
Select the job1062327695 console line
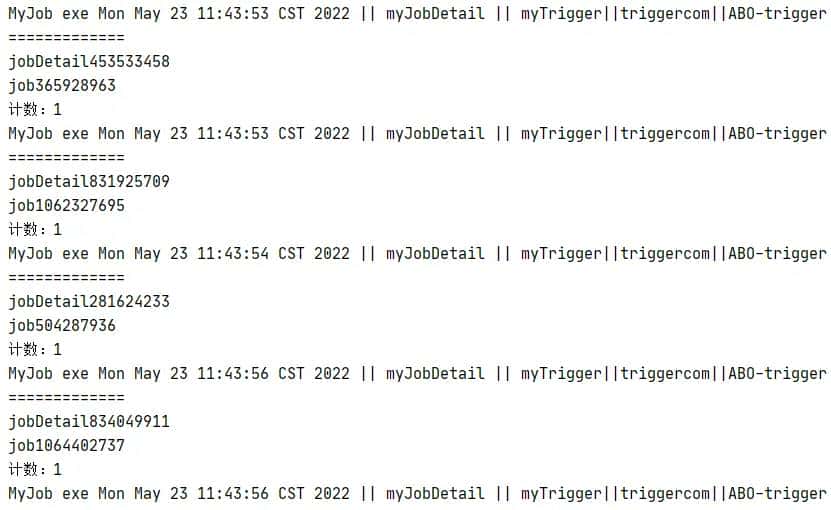pyautogui.click(x=67, y=206)
